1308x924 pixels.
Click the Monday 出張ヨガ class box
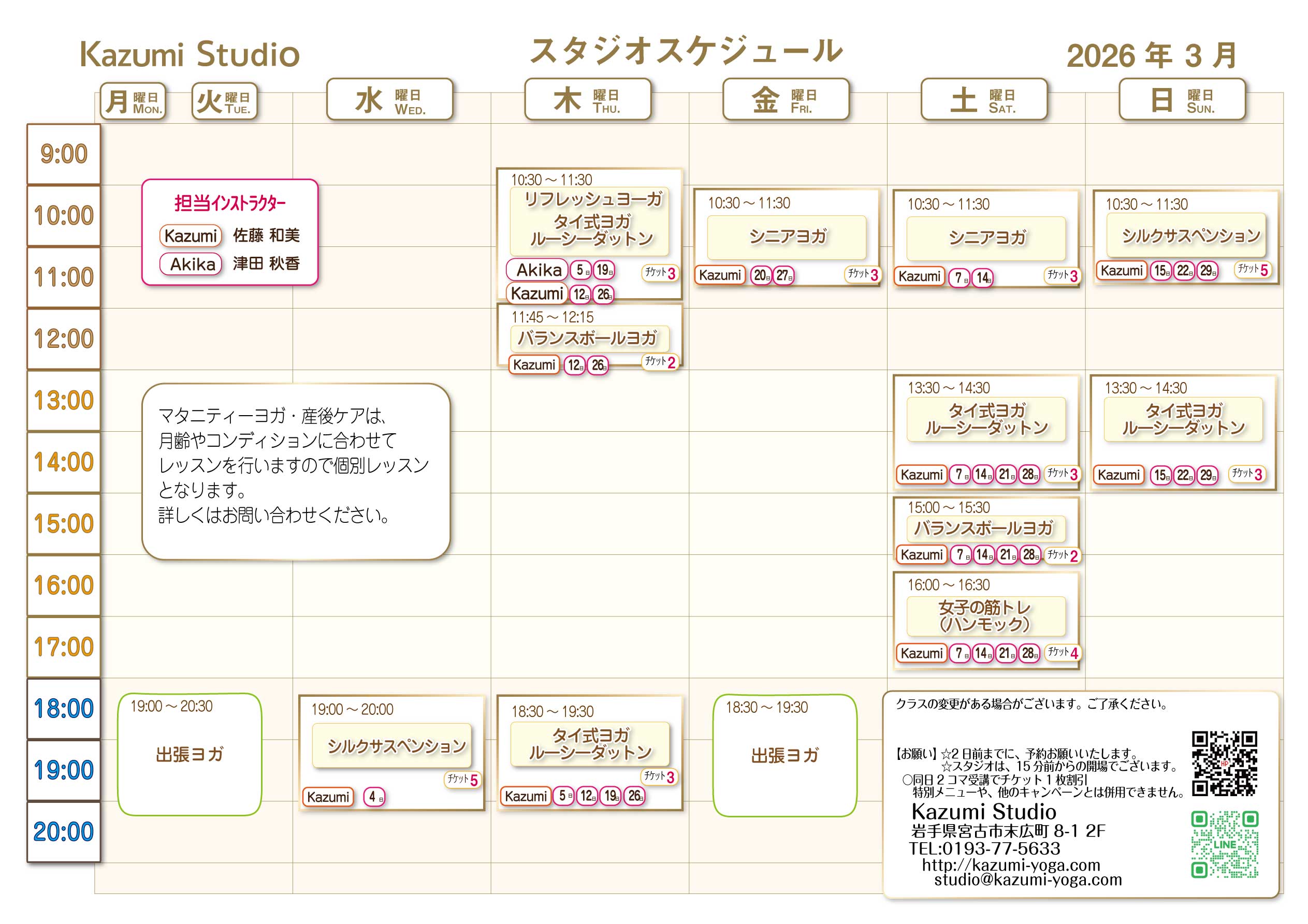pyautogui.click(x=190, y=754)
